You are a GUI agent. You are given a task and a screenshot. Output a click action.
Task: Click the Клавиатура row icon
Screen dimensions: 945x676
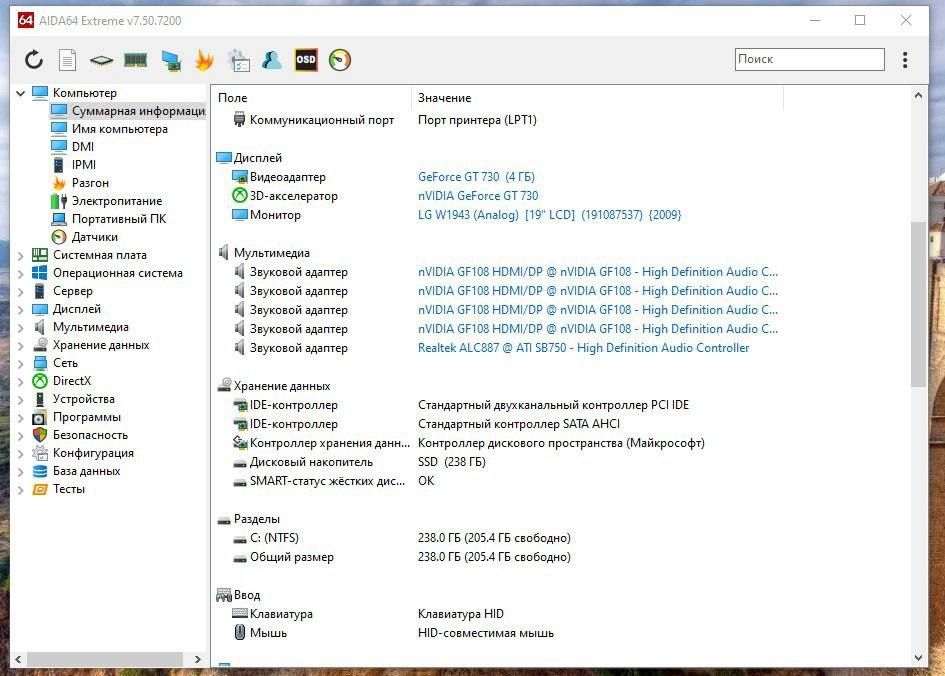pos(240,613)
